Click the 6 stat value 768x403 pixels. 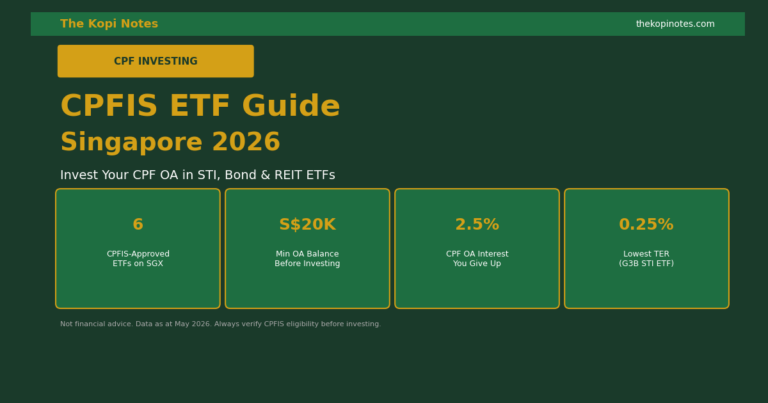[138, 224]
